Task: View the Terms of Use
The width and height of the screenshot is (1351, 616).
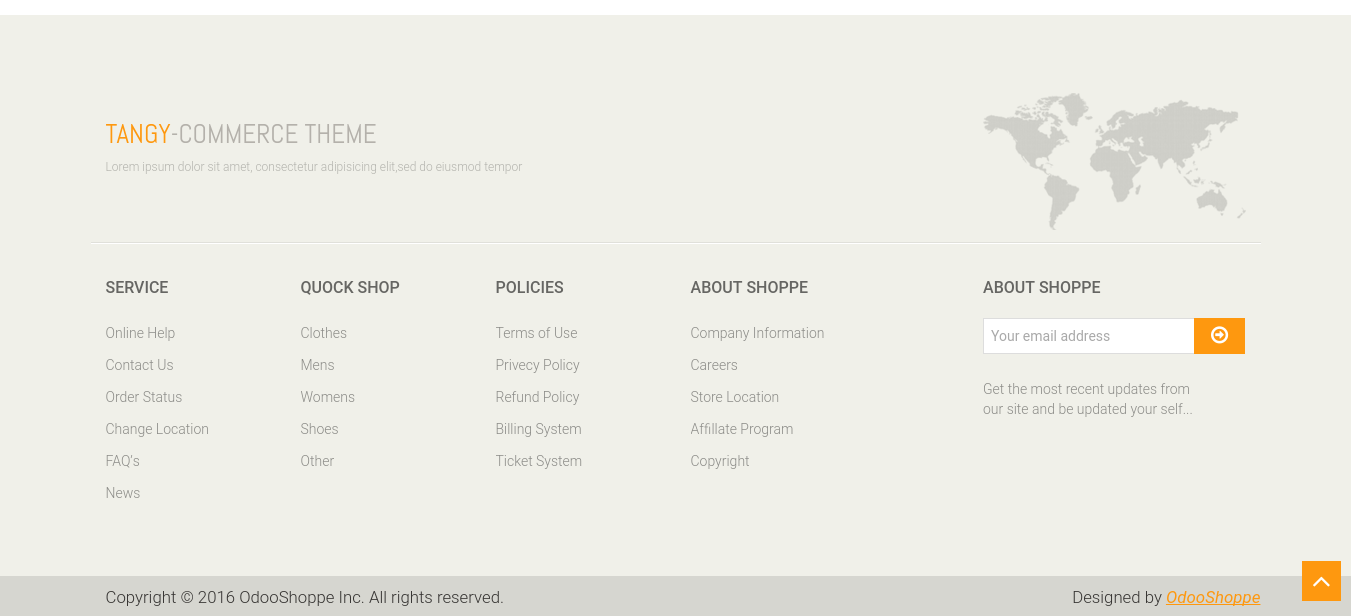Action: click(536, 333)
